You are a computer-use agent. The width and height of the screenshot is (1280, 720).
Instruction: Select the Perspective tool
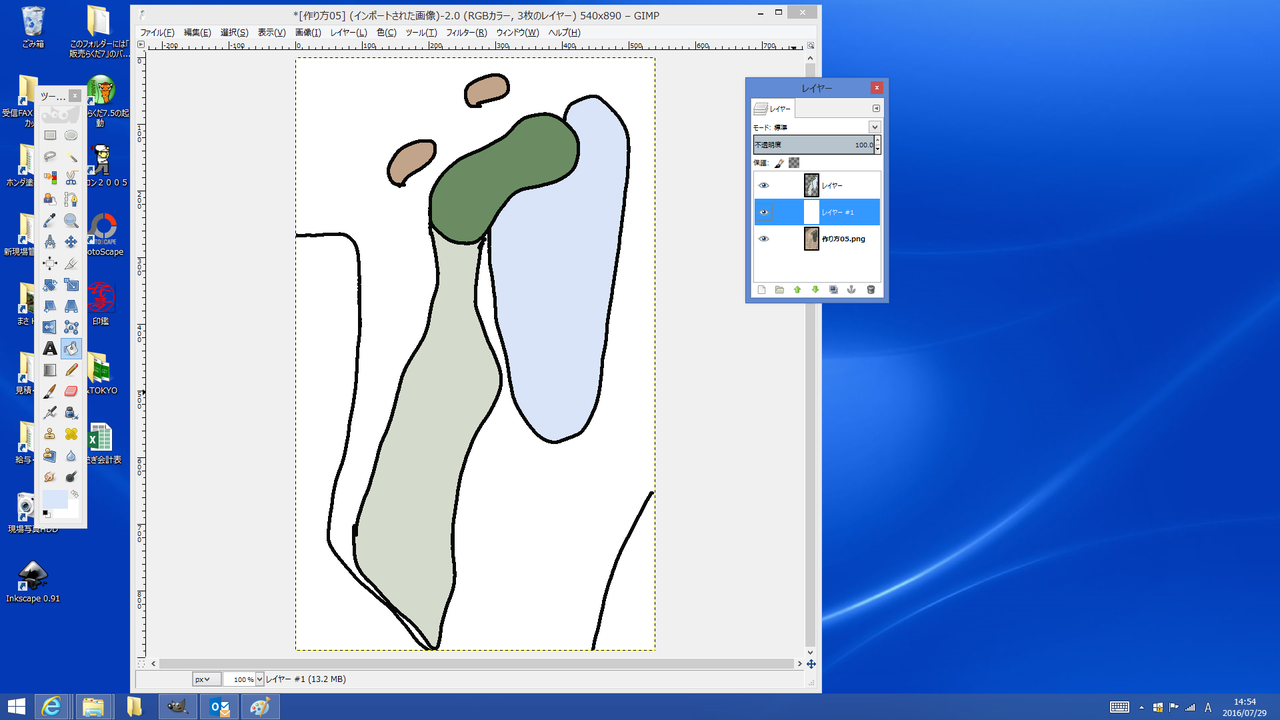click(x=71, y=306)
